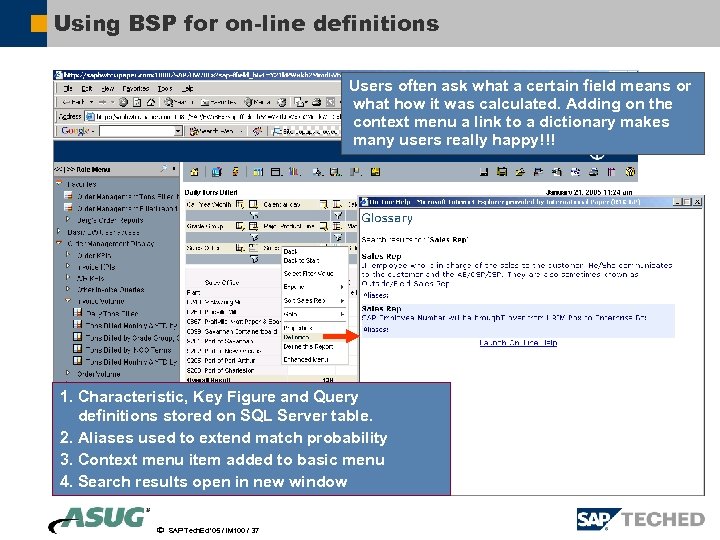Open the Favorites menu in Internet Explorer

point(135,88)
